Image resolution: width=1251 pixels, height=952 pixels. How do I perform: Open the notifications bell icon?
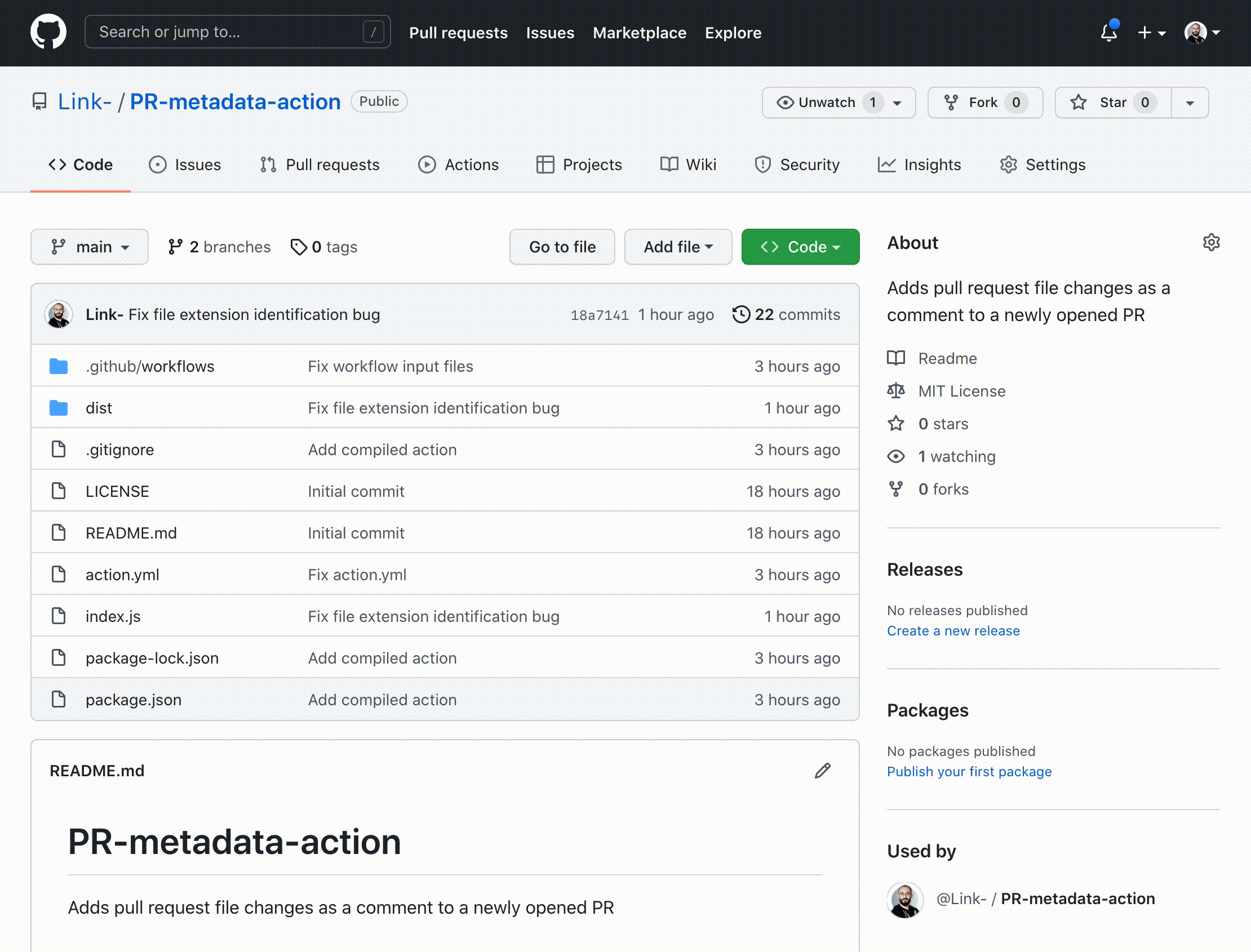click(1109, 33)
